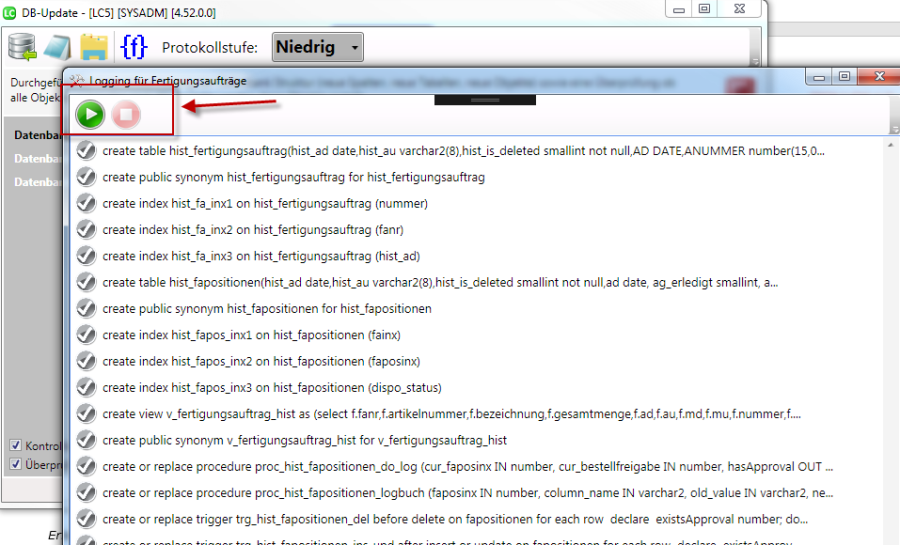900x545 pixels.
Task: Click the blue {f} function icon
Action: [x=133, y=47]
